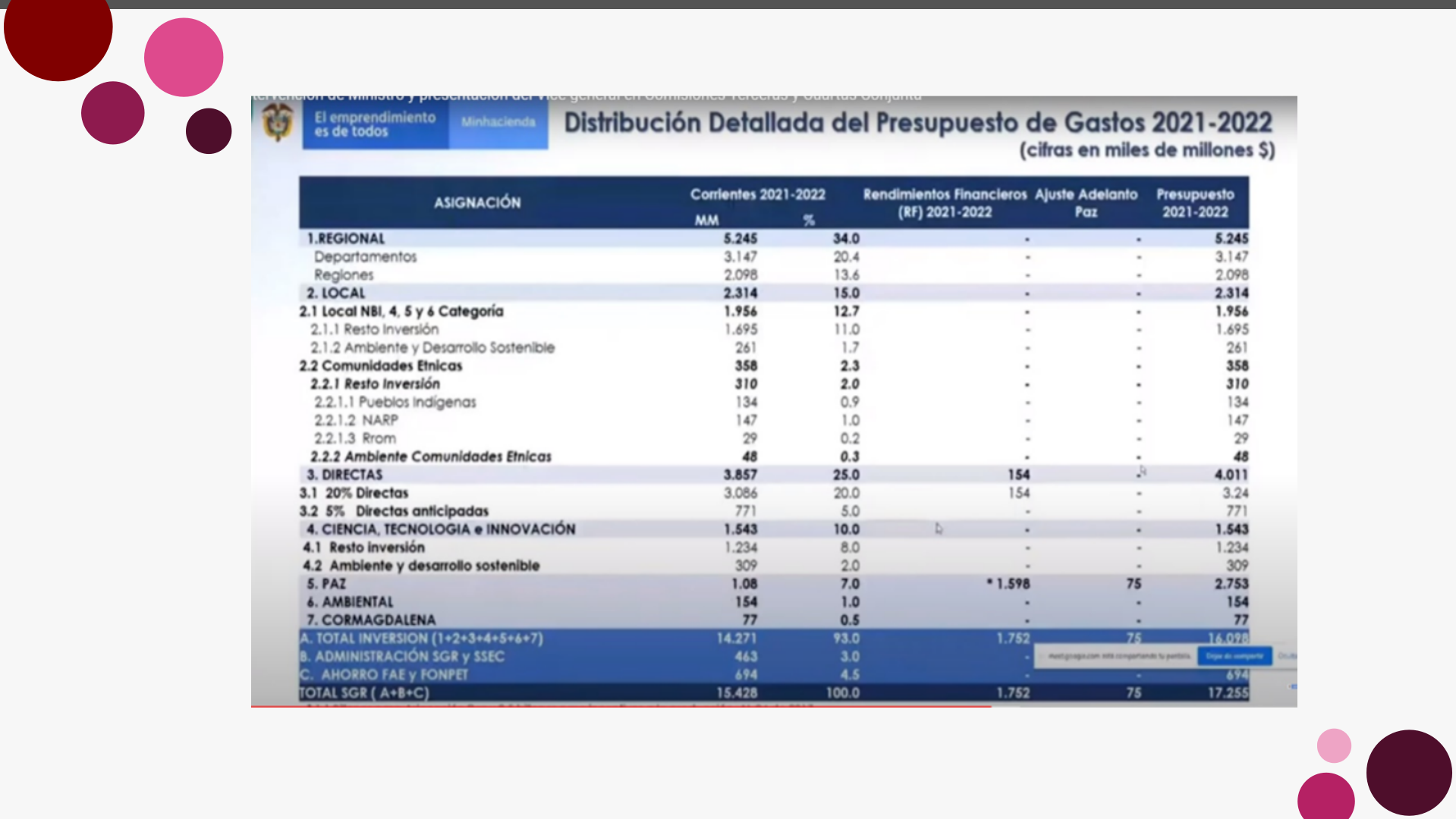Click the '1.REGIONAL' row label
Screen dimensions: 1456x819
pos(345,238)
